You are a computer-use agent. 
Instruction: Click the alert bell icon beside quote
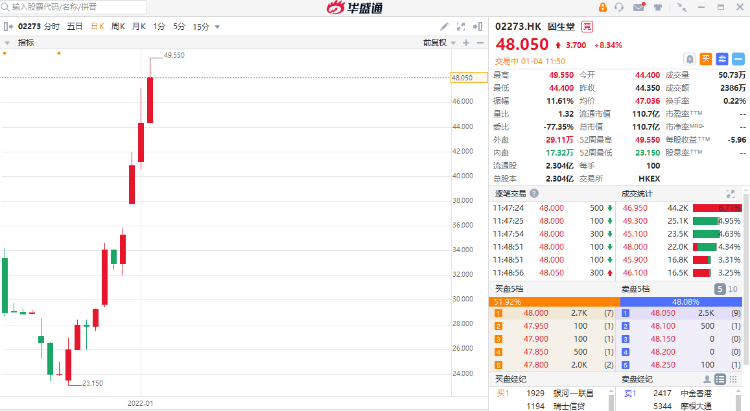[689, 59]
